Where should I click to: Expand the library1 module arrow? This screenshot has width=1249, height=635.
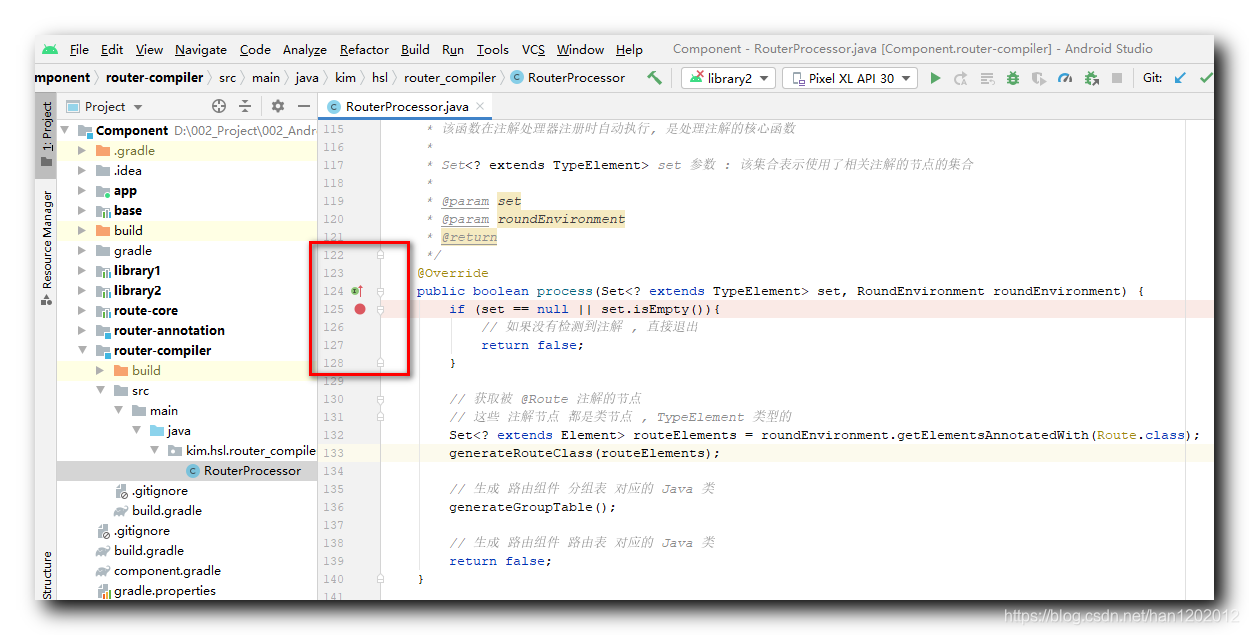click(x=83, y=271)
